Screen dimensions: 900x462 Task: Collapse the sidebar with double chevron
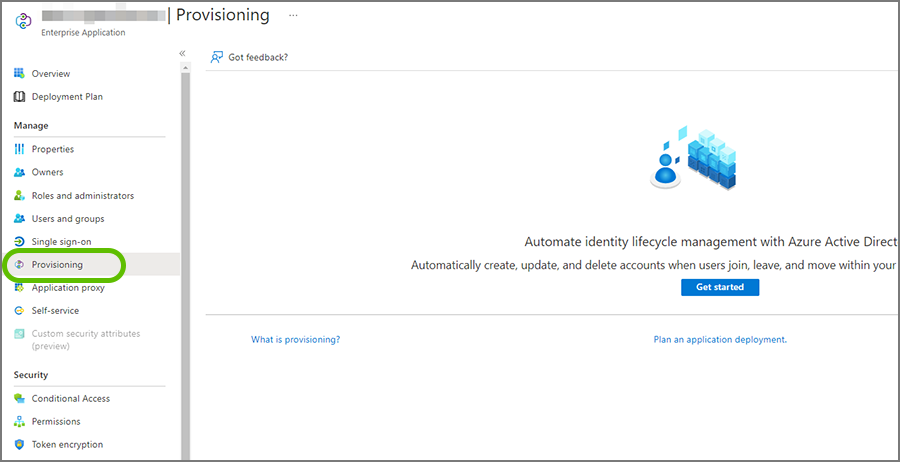[x=182, y=53]
